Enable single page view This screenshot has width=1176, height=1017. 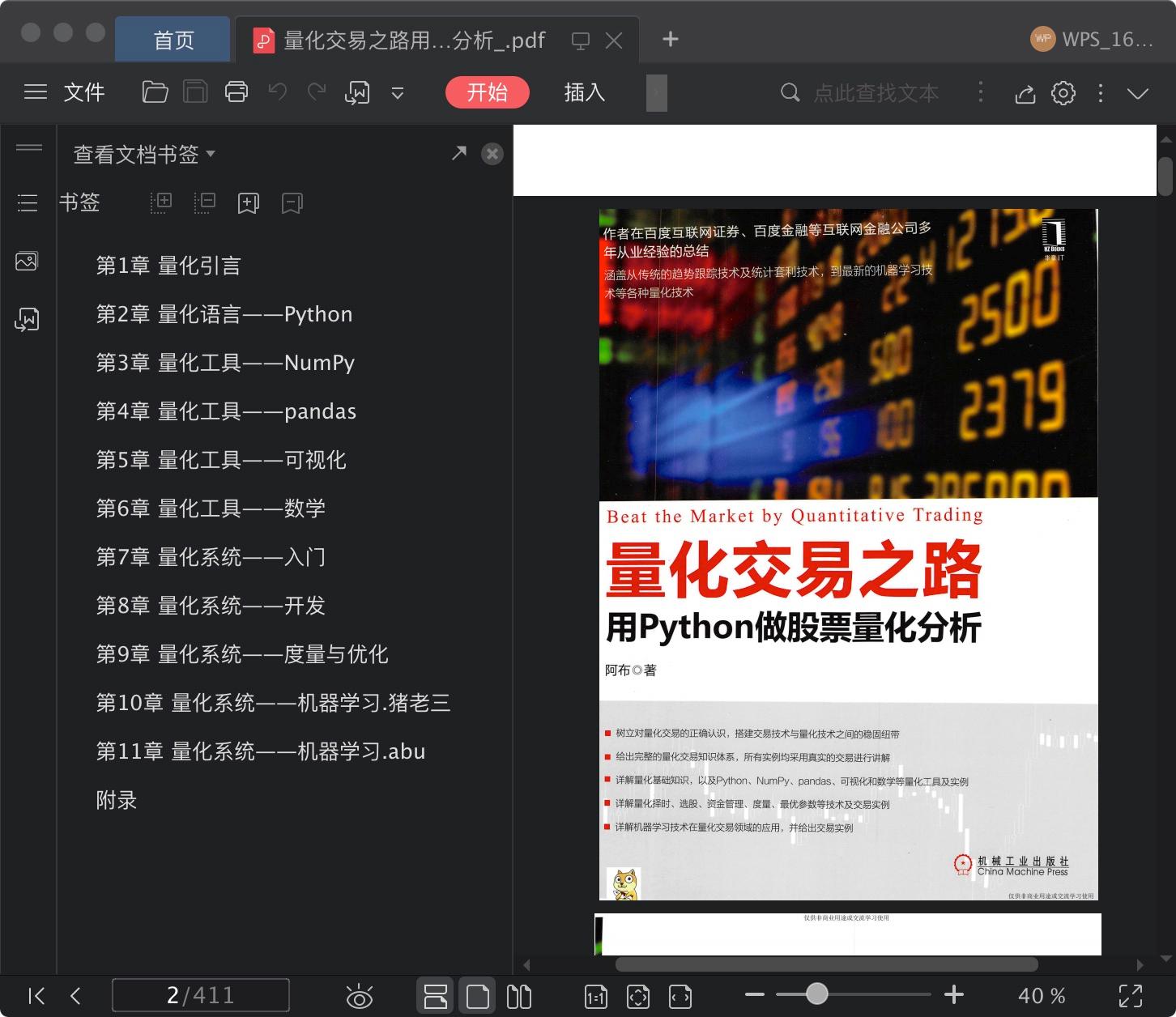click(x=478, y=996)
